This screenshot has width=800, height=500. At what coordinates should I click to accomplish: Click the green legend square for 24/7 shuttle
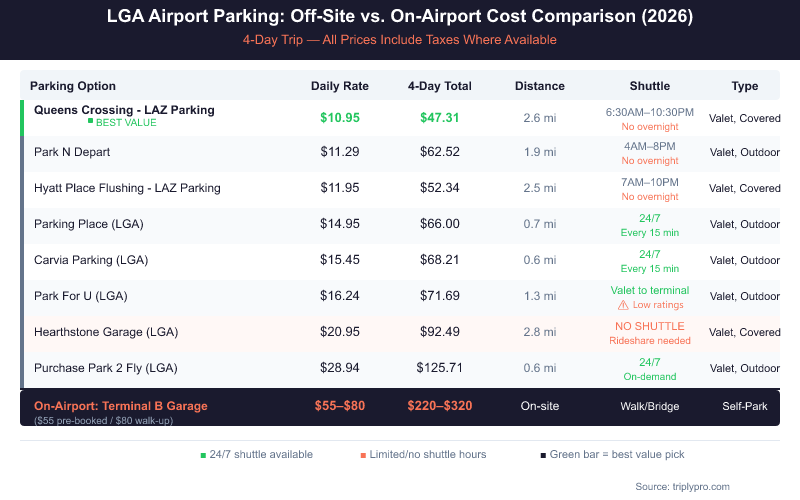coord(202,455)
